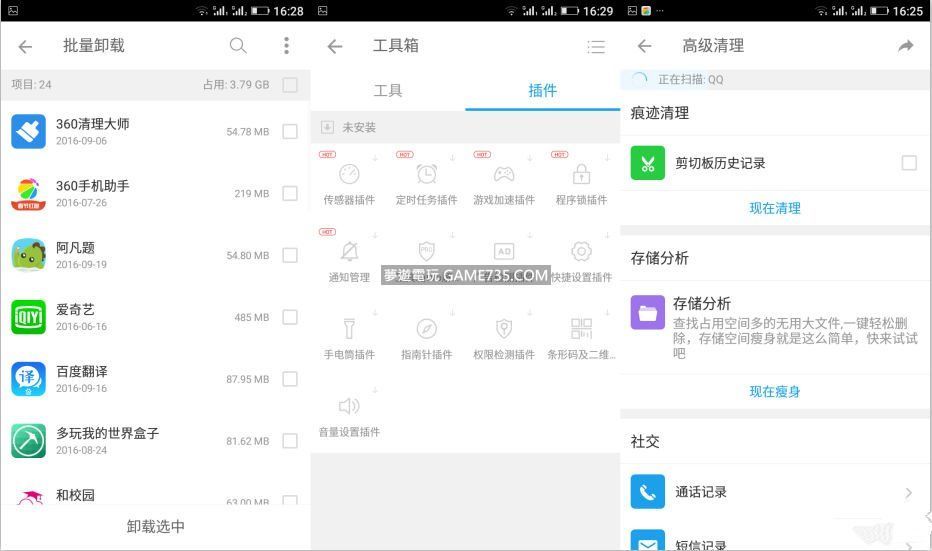The height and width of the screenshot is (551, 932).
Task: Switch to the 工具 tab
Action: (x=388, y=90)
